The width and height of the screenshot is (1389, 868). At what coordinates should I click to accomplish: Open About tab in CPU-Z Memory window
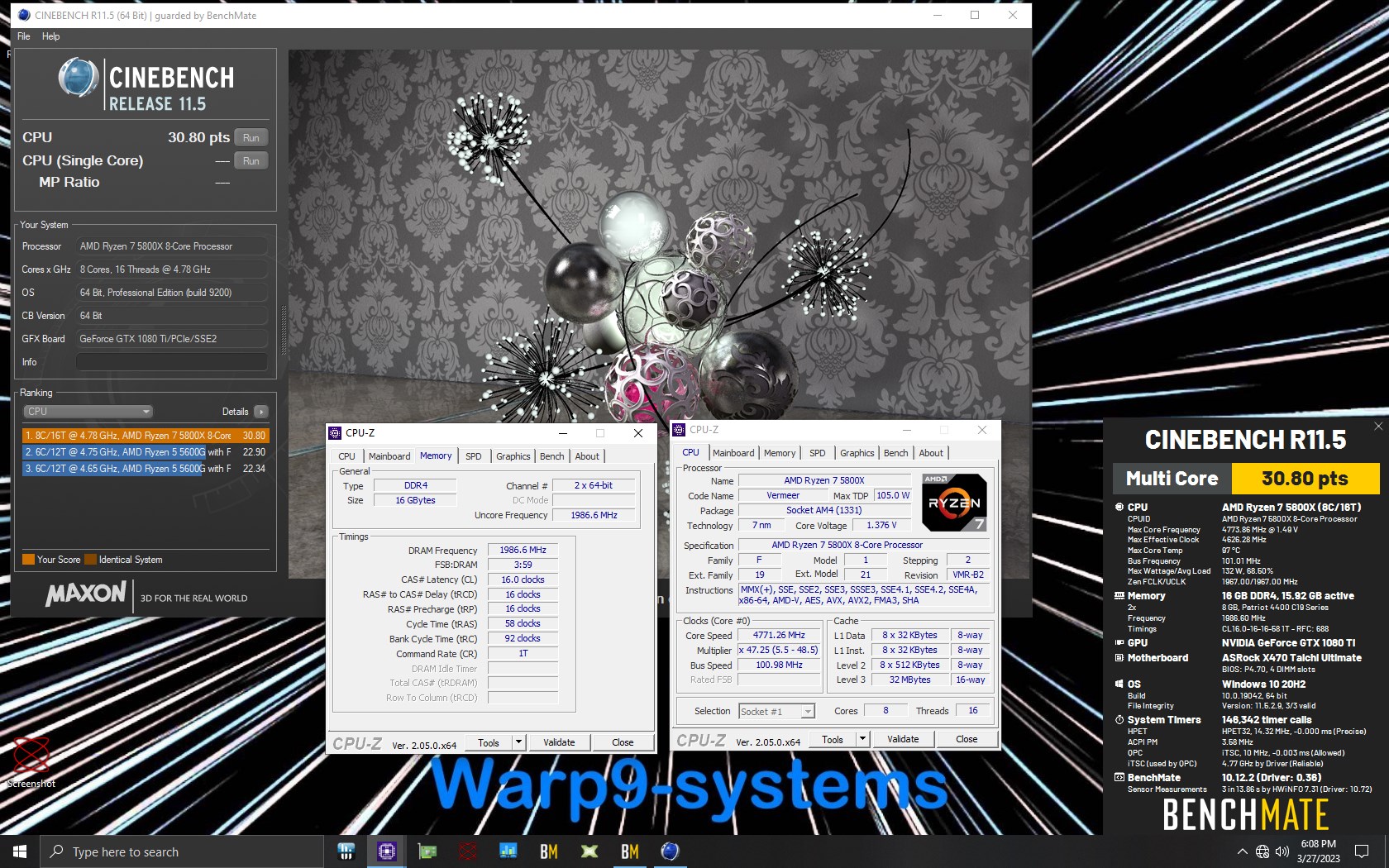click(x=587, y=456)
